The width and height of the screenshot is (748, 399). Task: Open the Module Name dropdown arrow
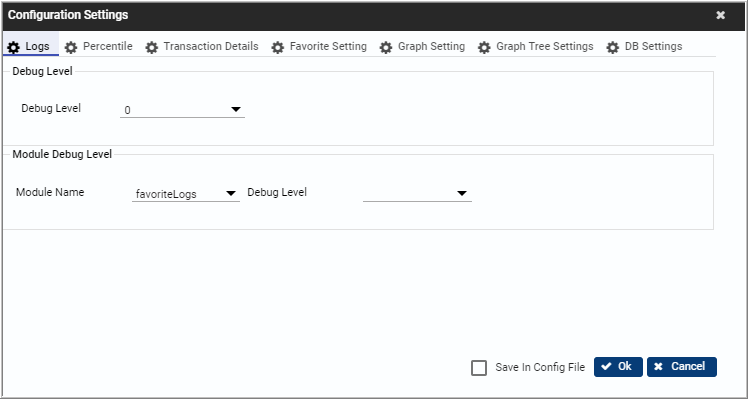pyautogui.click(x=231, y=193)
